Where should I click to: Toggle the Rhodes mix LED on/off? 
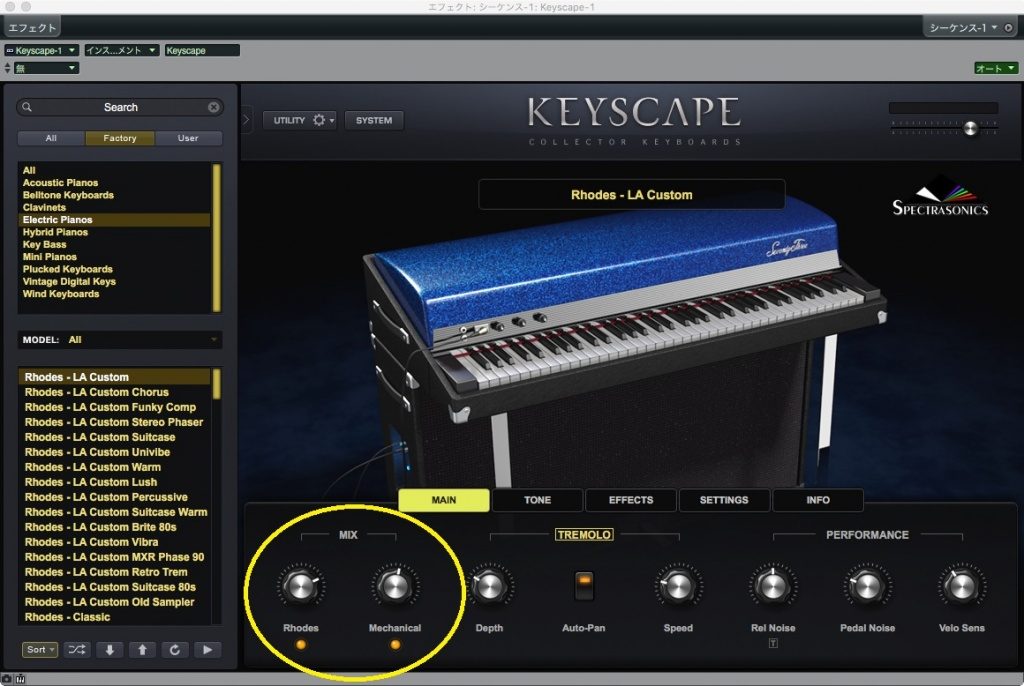[x=301, y=645]
